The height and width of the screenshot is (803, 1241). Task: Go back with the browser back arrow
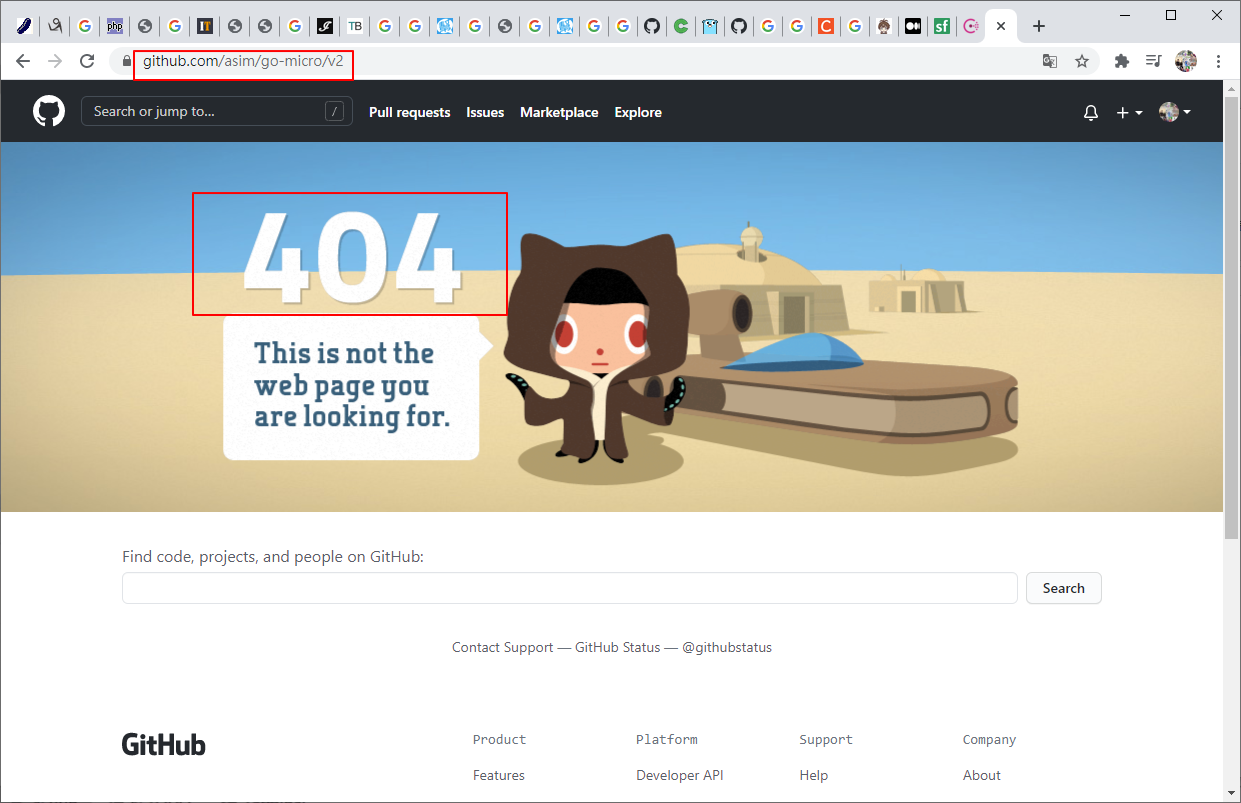[23, 61]
